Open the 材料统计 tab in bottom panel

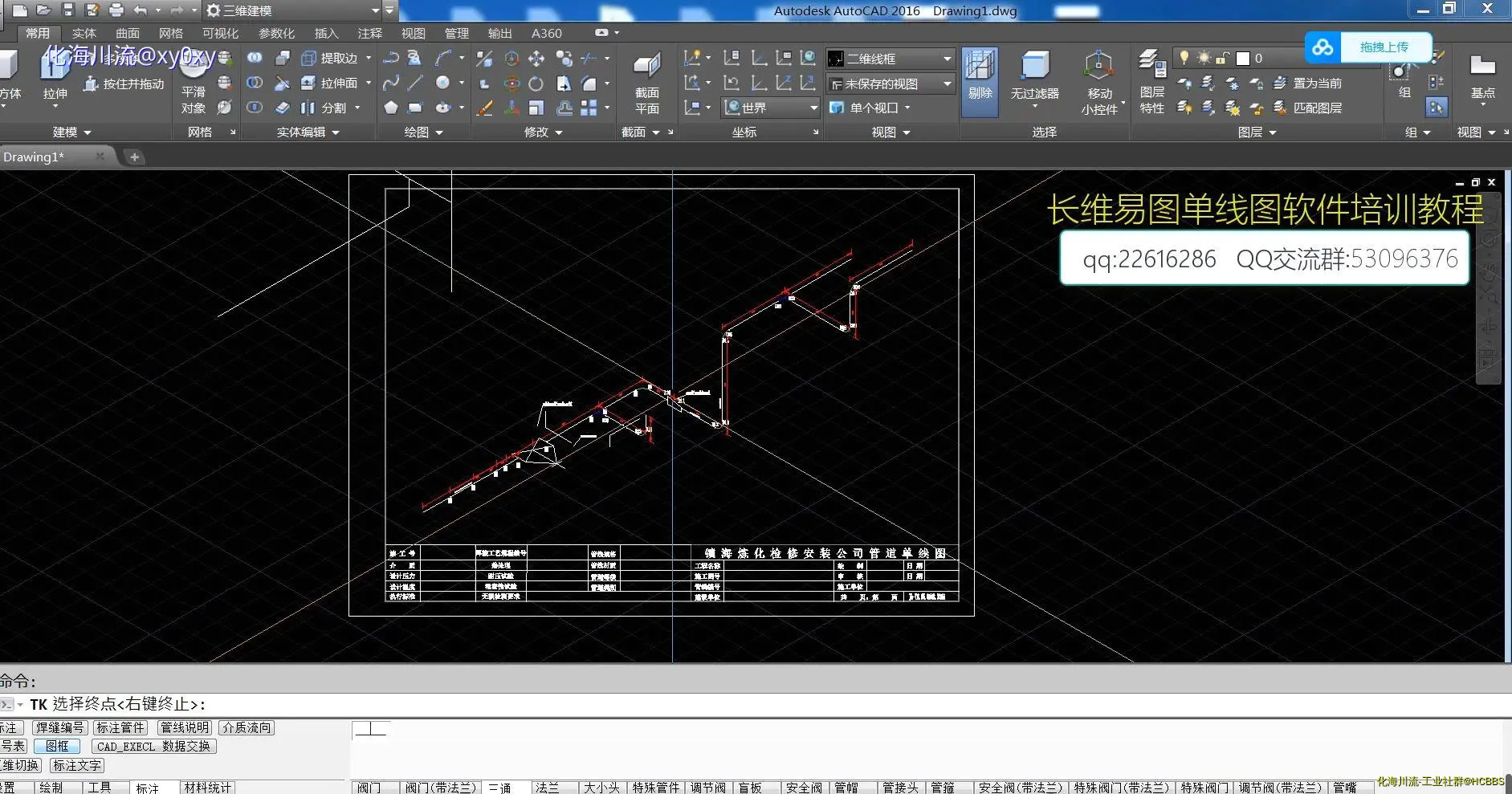(207, 788)
